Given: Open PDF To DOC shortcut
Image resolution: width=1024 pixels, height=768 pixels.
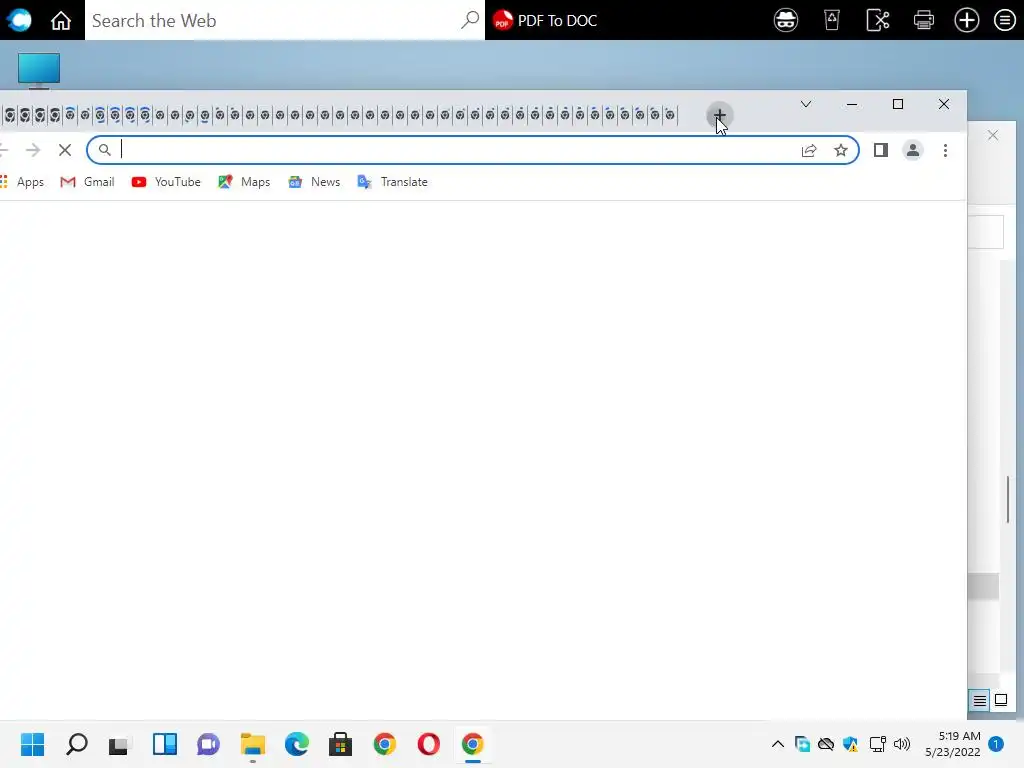Looking at the screenshot, I should 545,20.
